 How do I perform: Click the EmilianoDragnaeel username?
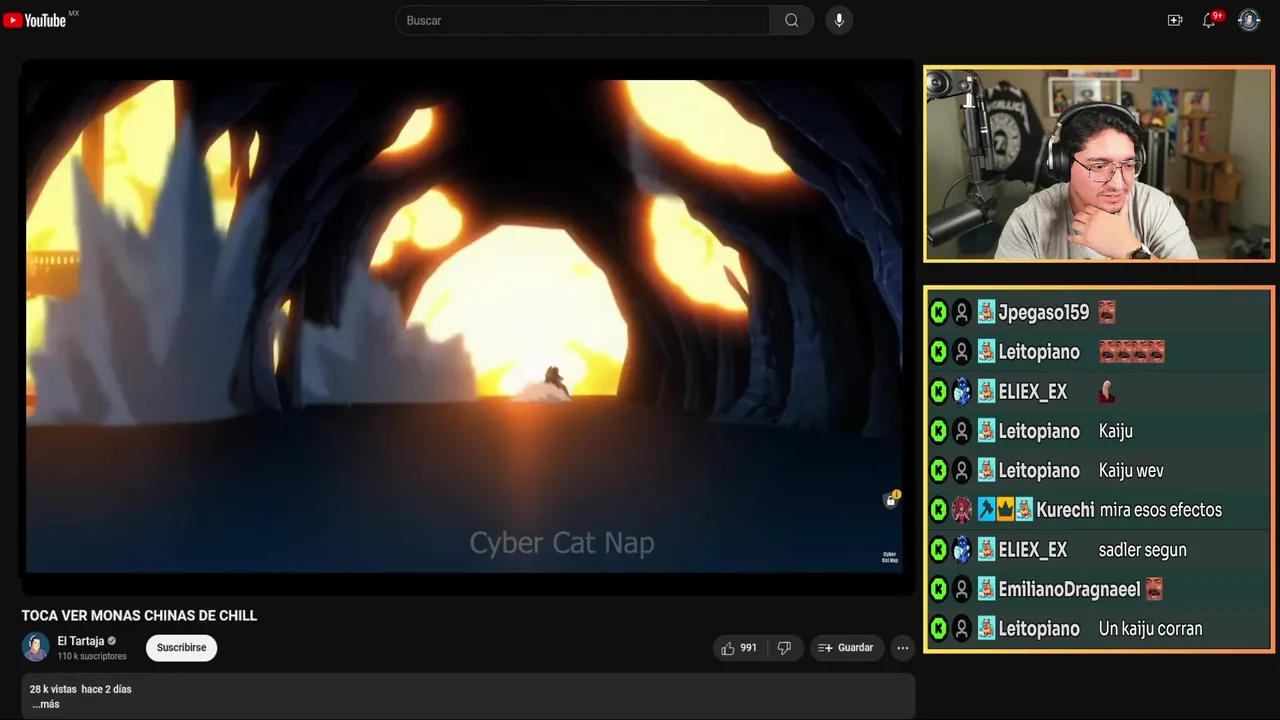click(1069, 589)
